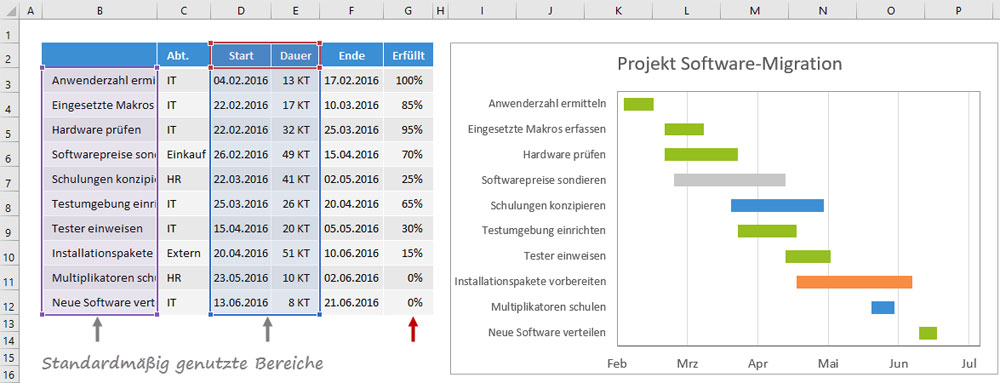Select the Hardware prüfen task cell
This screenshot has height=383, width=1000.
99,129
